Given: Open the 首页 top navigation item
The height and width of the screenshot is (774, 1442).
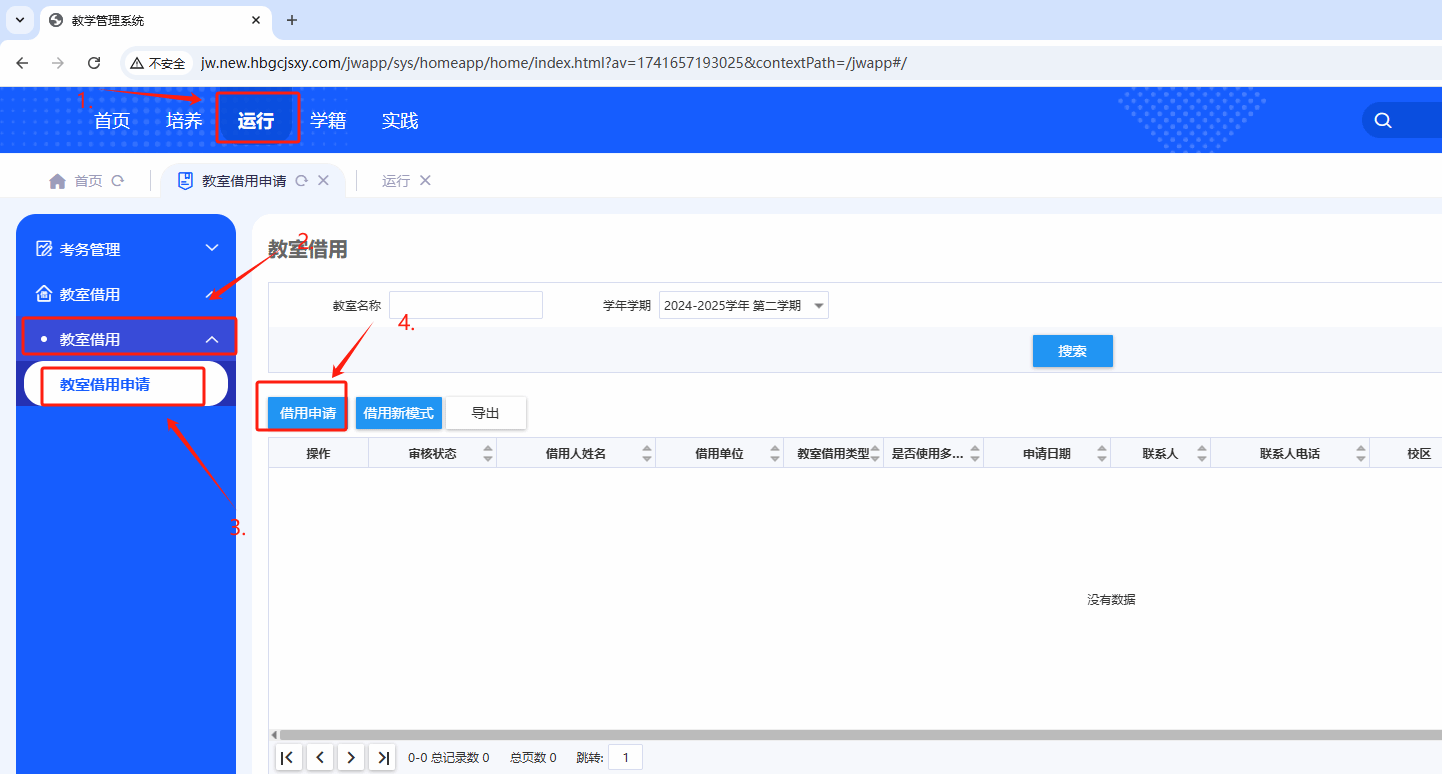Looking at the screenshot, I should pos(112,121).
